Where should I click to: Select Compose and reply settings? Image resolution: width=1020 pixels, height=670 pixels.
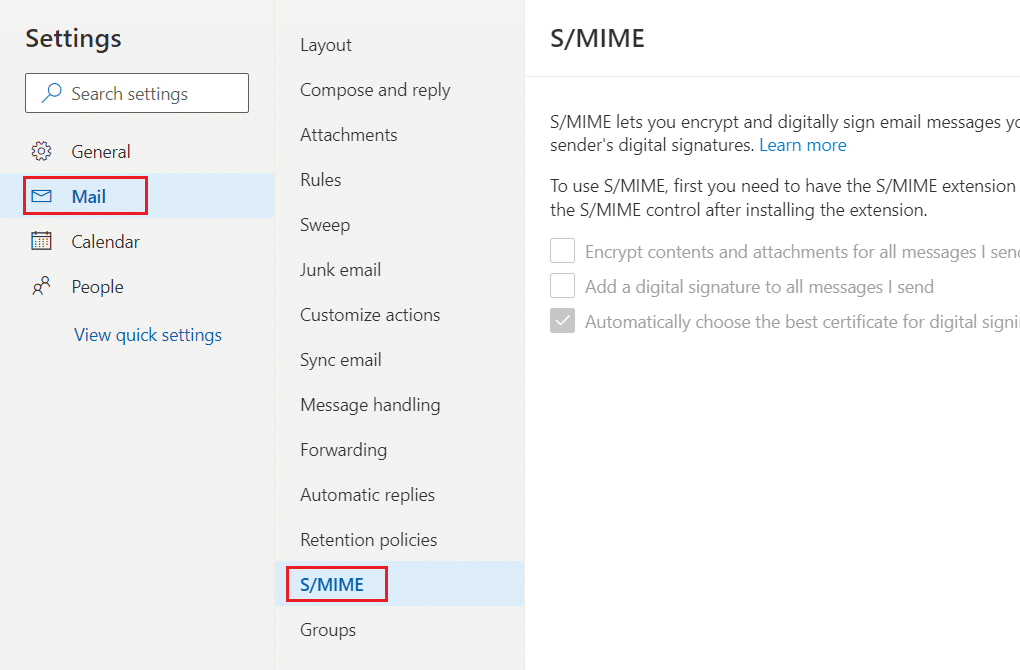coord(375,90)
